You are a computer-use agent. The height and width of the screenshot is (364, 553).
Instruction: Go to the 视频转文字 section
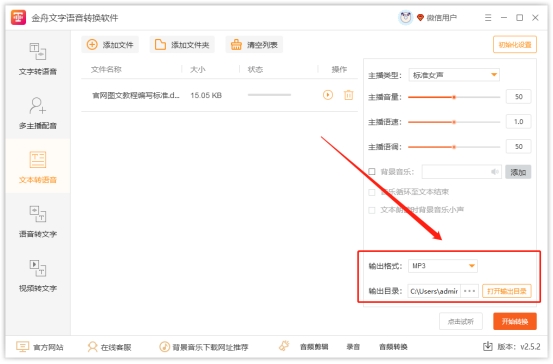[38, 275]
